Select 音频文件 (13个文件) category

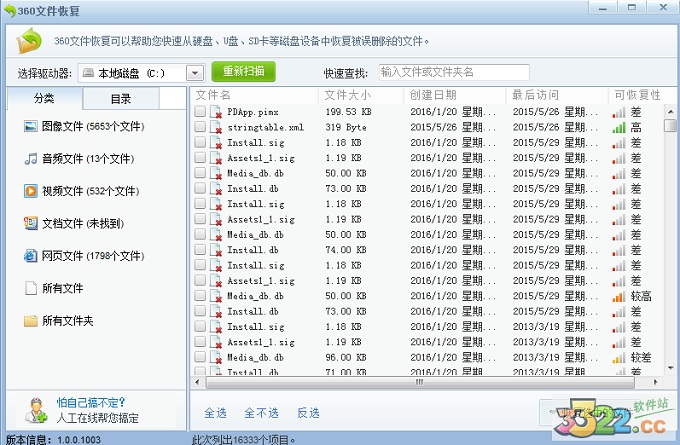(x=79, y=159)
